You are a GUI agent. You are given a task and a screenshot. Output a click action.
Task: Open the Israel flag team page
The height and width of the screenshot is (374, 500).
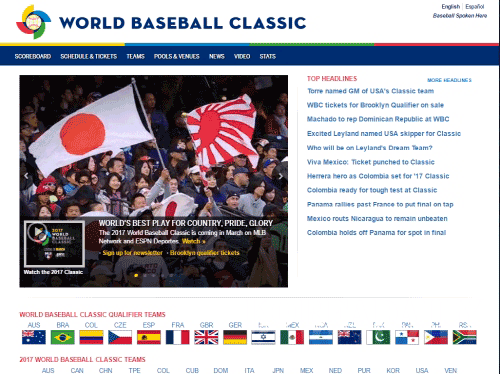pos(263,337)
